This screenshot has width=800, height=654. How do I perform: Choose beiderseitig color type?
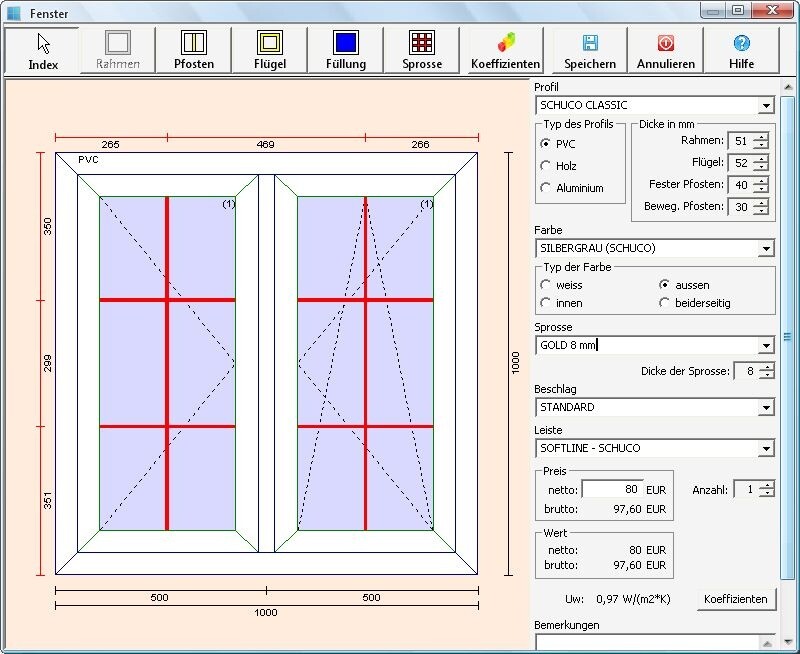click(x=664, y=303)
